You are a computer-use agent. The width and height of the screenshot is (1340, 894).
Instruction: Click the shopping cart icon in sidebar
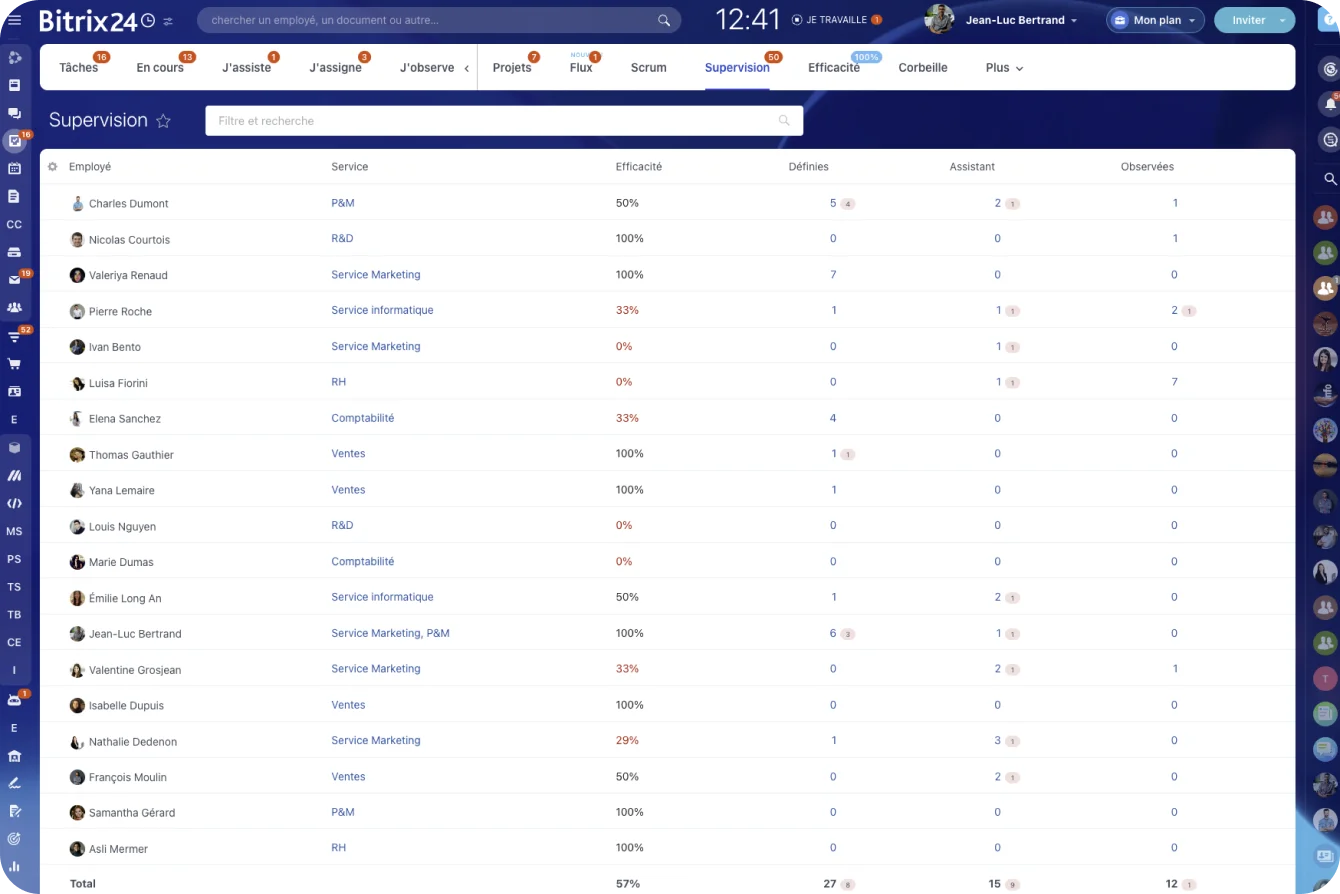[14, 364]
